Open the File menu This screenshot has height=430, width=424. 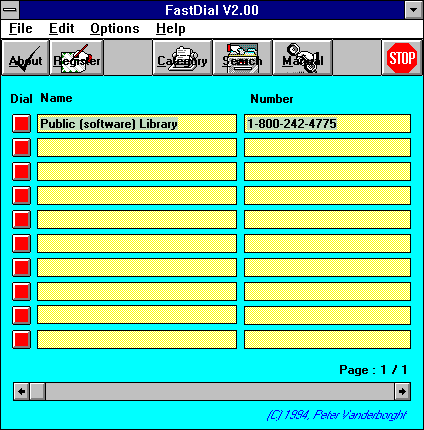pos(21,29)
